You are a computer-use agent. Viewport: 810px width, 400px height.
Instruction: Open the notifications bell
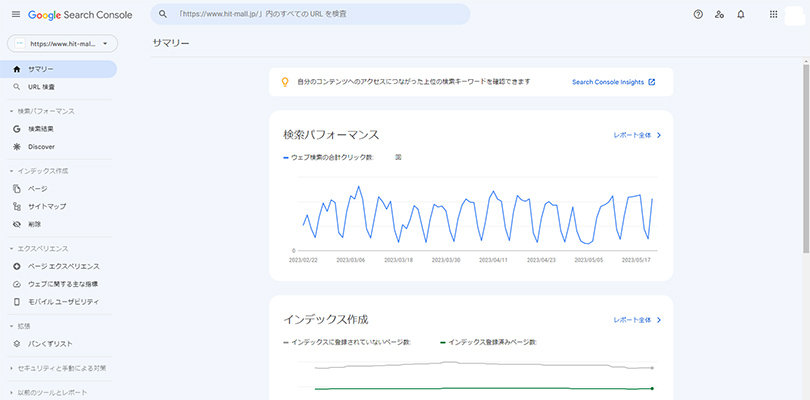(740, 14)
